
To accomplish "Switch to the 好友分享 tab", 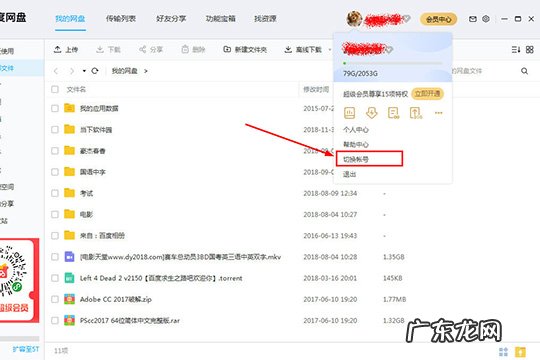I will tap(171, 19).
